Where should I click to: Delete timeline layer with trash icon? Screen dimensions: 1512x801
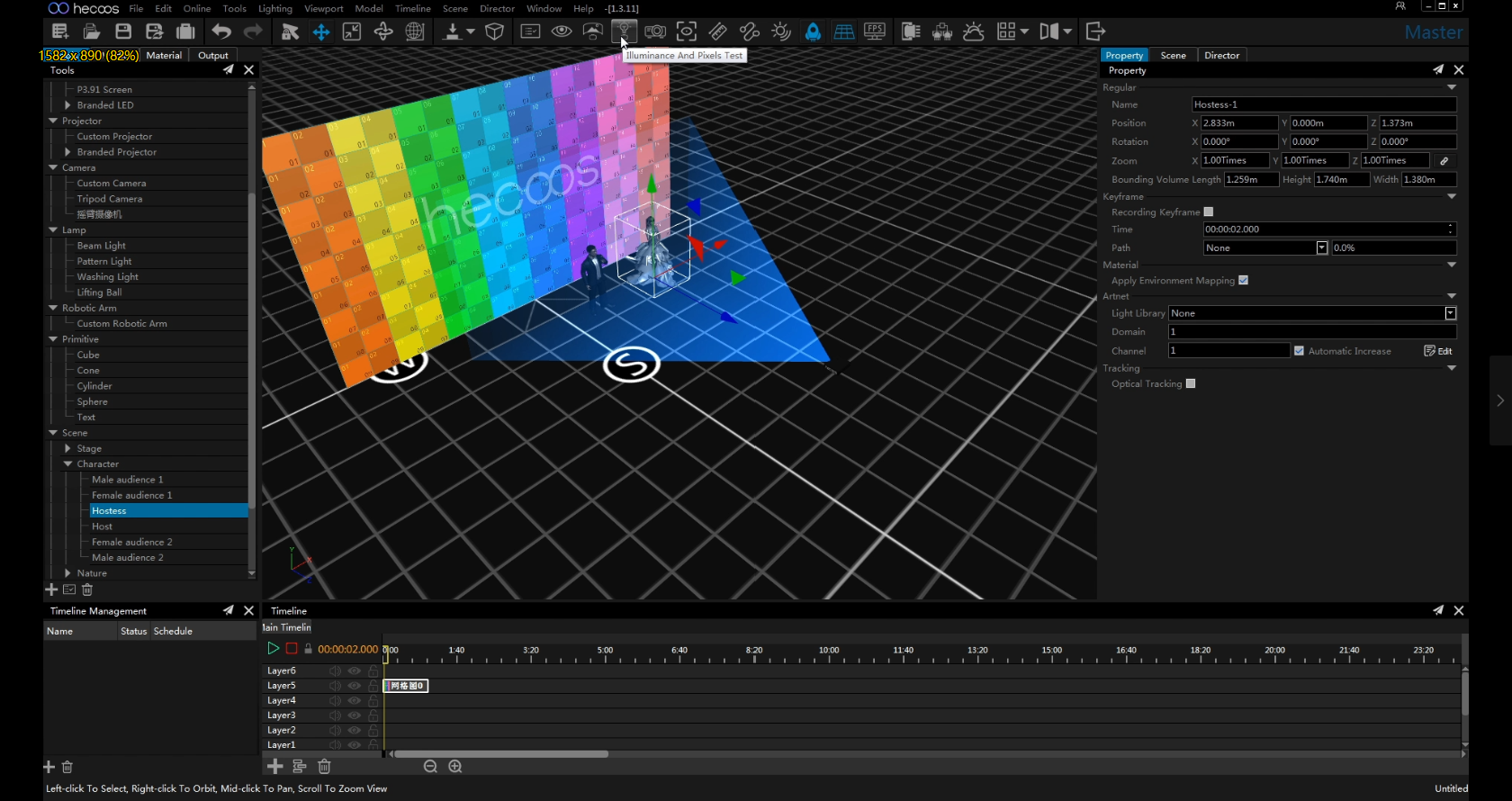pos(325,767)
